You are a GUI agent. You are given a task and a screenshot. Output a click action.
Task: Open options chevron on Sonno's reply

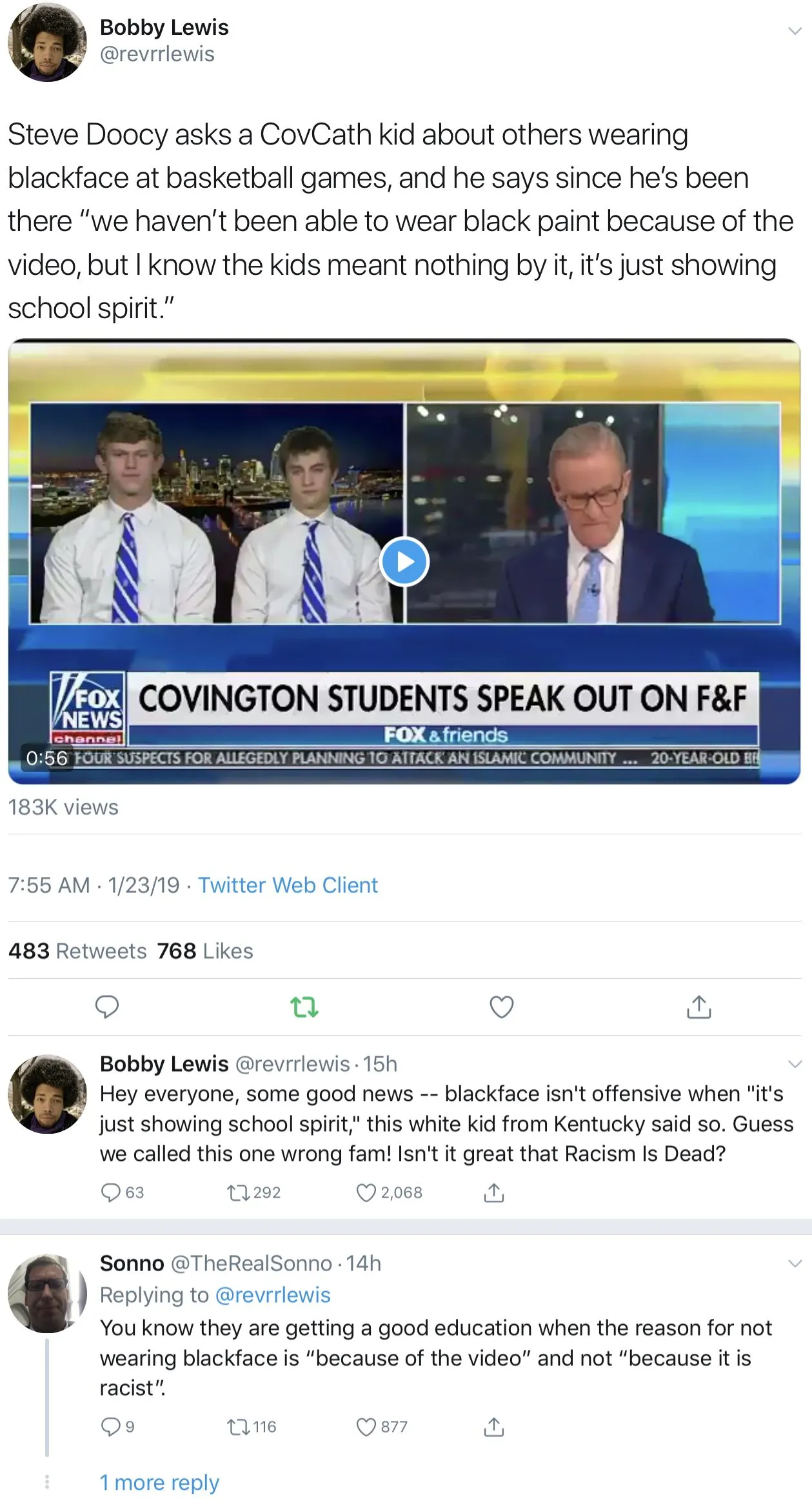[795, 1263]
